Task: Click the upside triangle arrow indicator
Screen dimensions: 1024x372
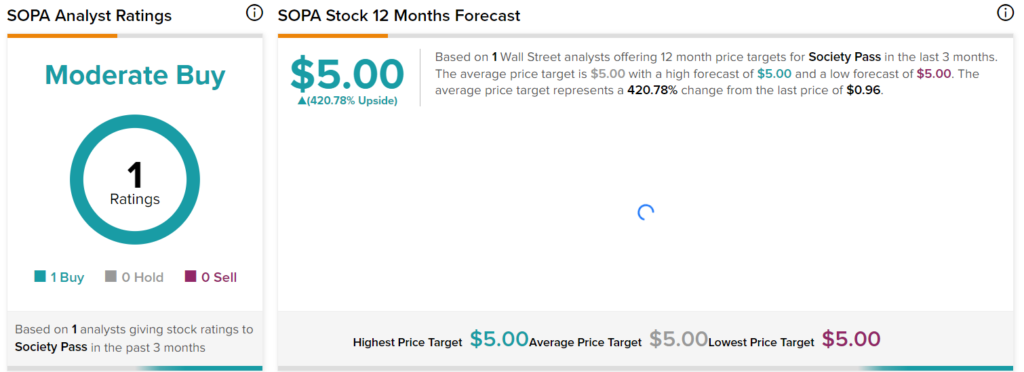Action: pyautogui.click(x=302, y=101)
